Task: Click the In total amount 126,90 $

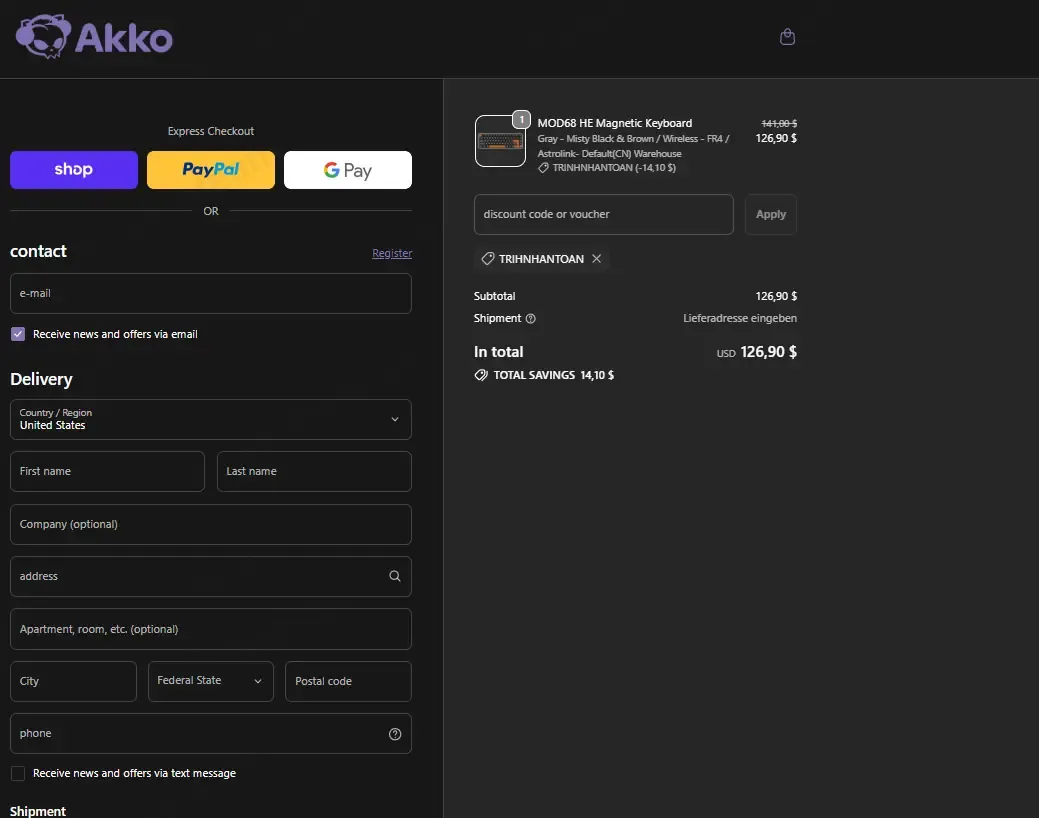Action: 768,352
